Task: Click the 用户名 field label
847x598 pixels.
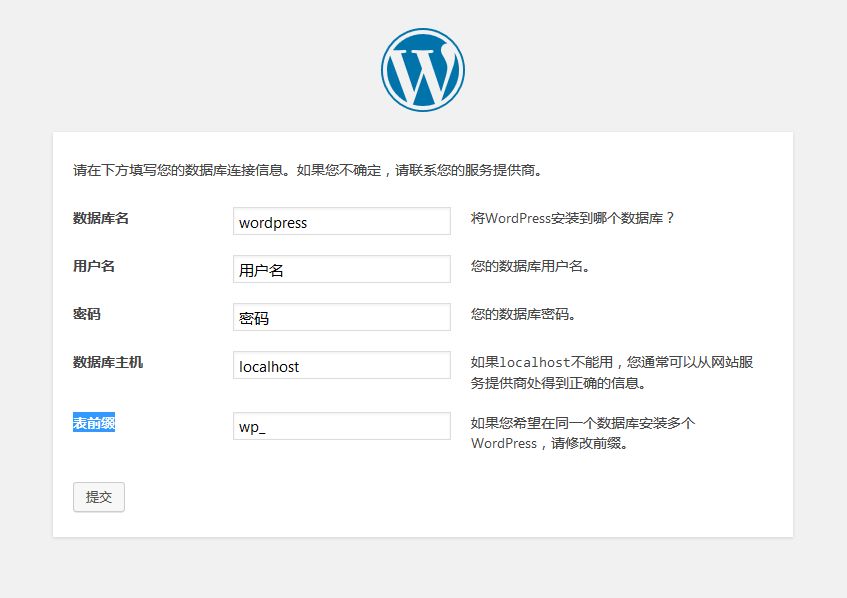Action: pos(94,266)
